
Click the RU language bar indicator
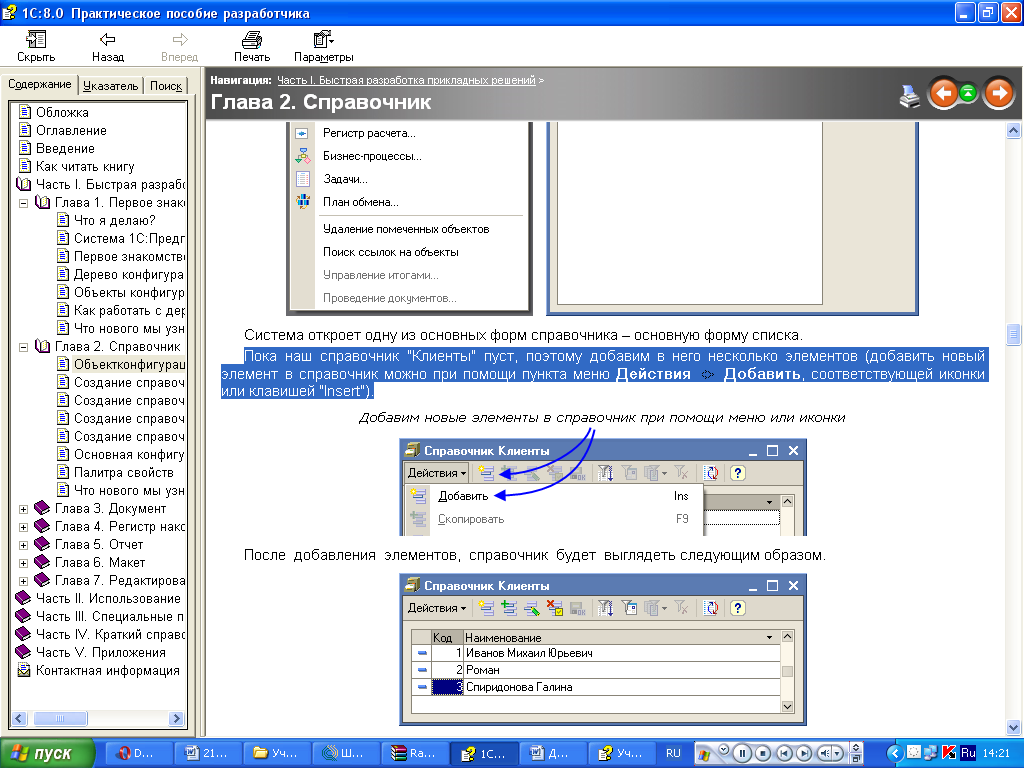click(673, 754)
